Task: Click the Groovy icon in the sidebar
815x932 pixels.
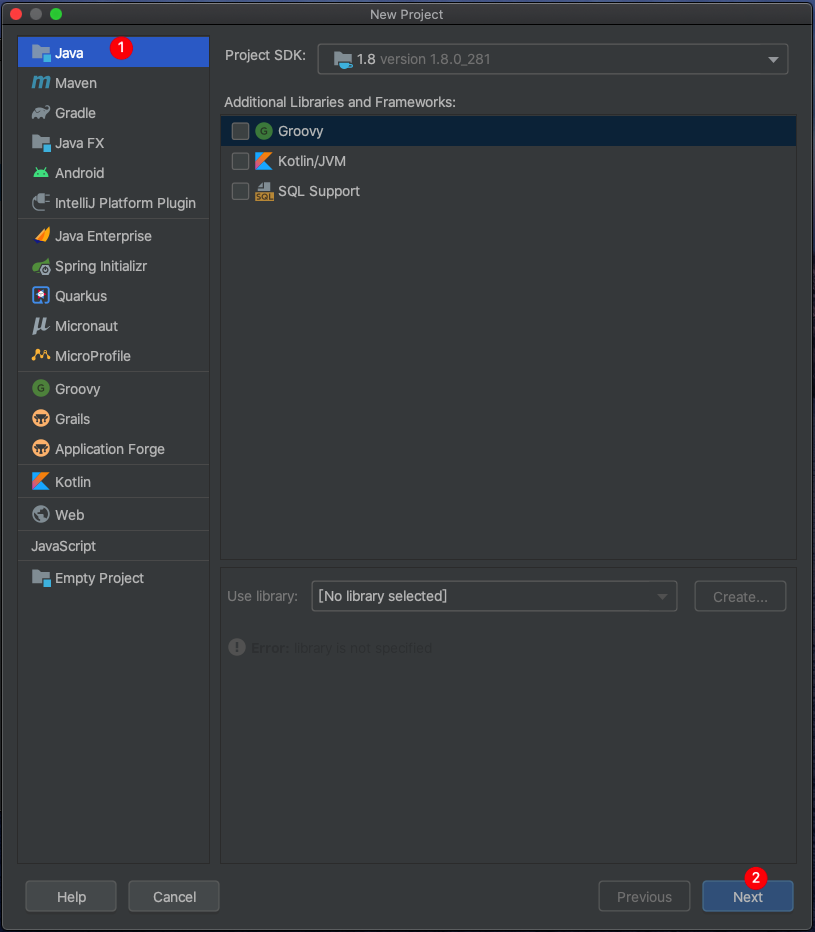Action: click(41, 389)
